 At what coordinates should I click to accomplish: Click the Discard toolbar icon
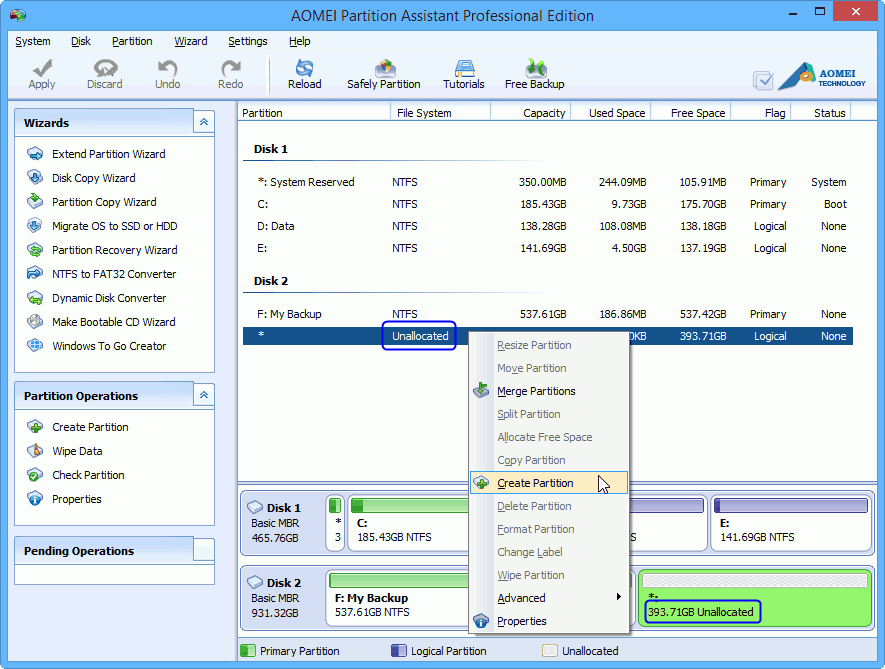105,68
